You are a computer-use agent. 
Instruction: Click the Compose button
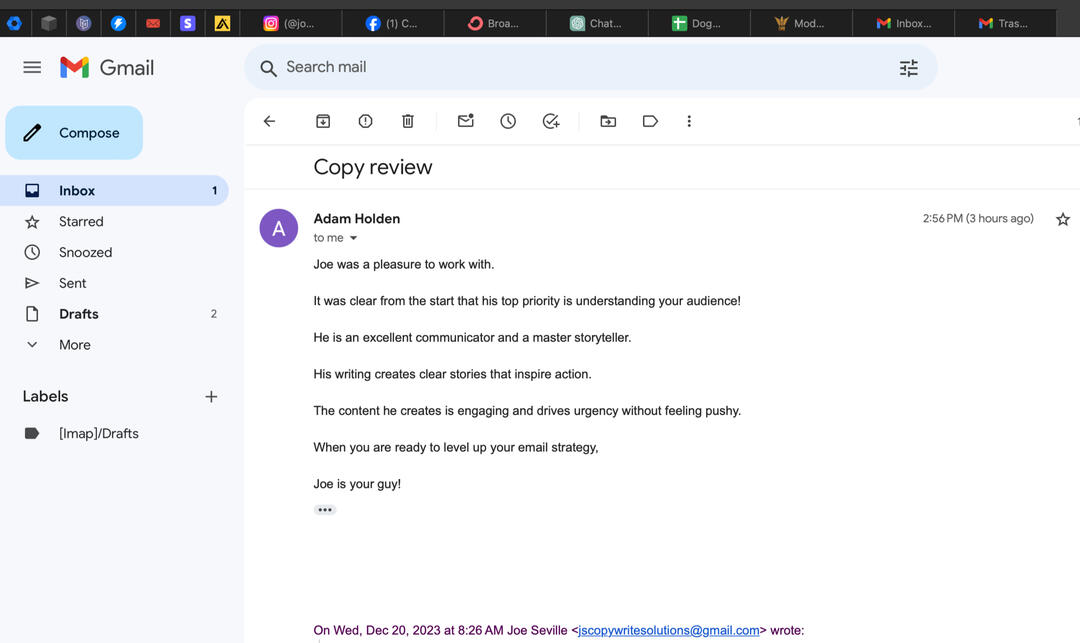[75, 133]
